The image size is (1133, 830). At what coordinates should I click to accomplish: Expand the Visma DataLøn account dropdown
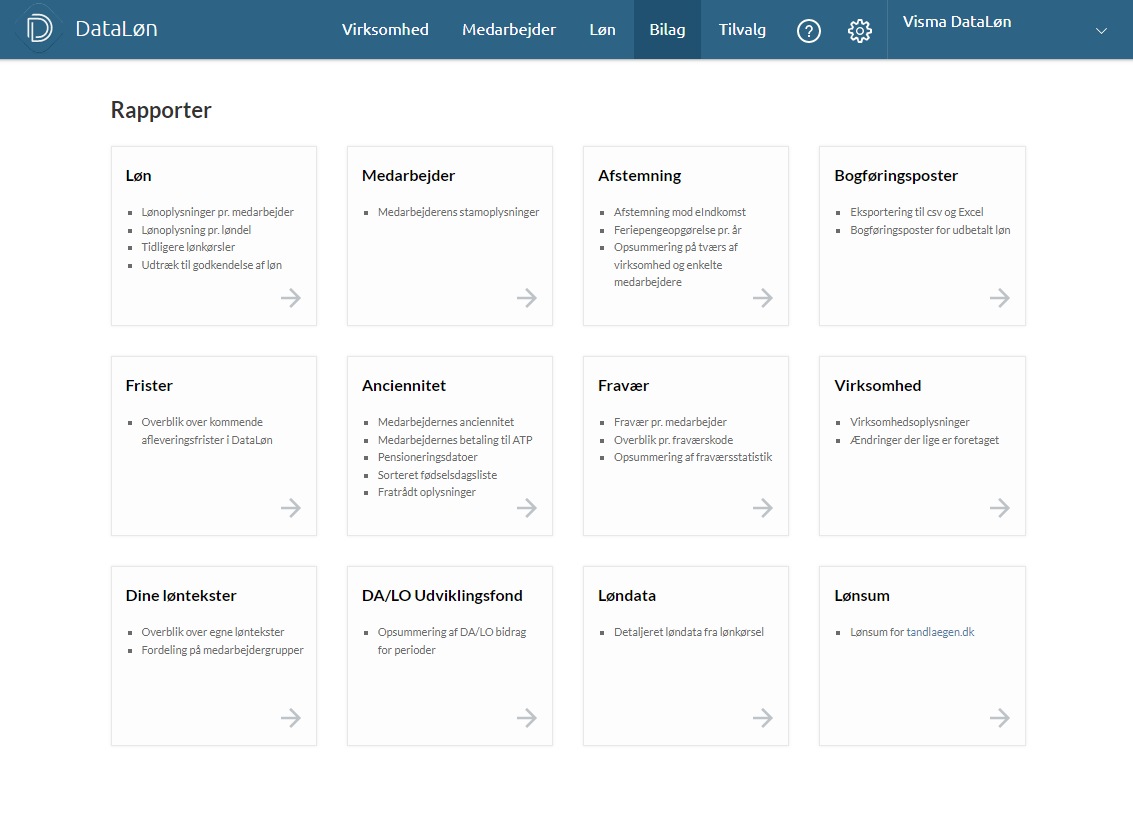1101,31
